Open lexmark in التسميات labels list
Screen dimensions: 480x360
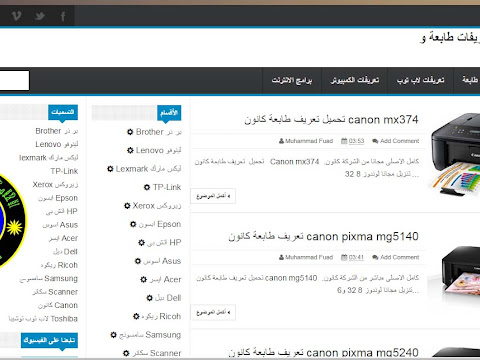coord(49,158)
